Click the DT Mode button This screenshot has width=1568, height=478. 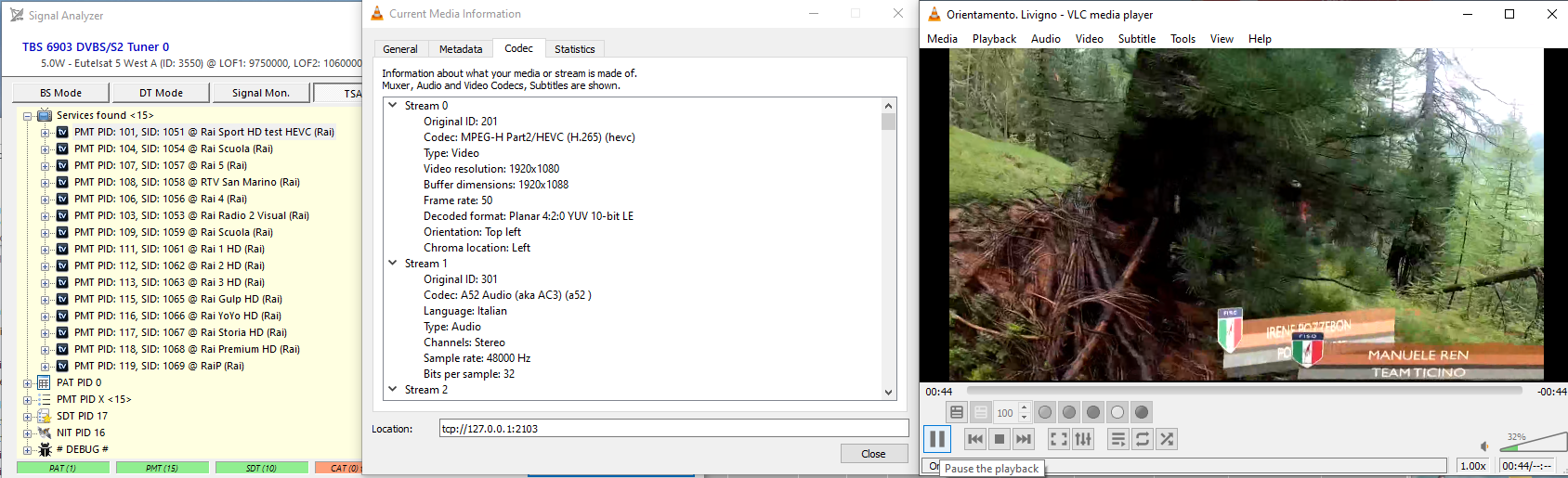coord(161,93)
